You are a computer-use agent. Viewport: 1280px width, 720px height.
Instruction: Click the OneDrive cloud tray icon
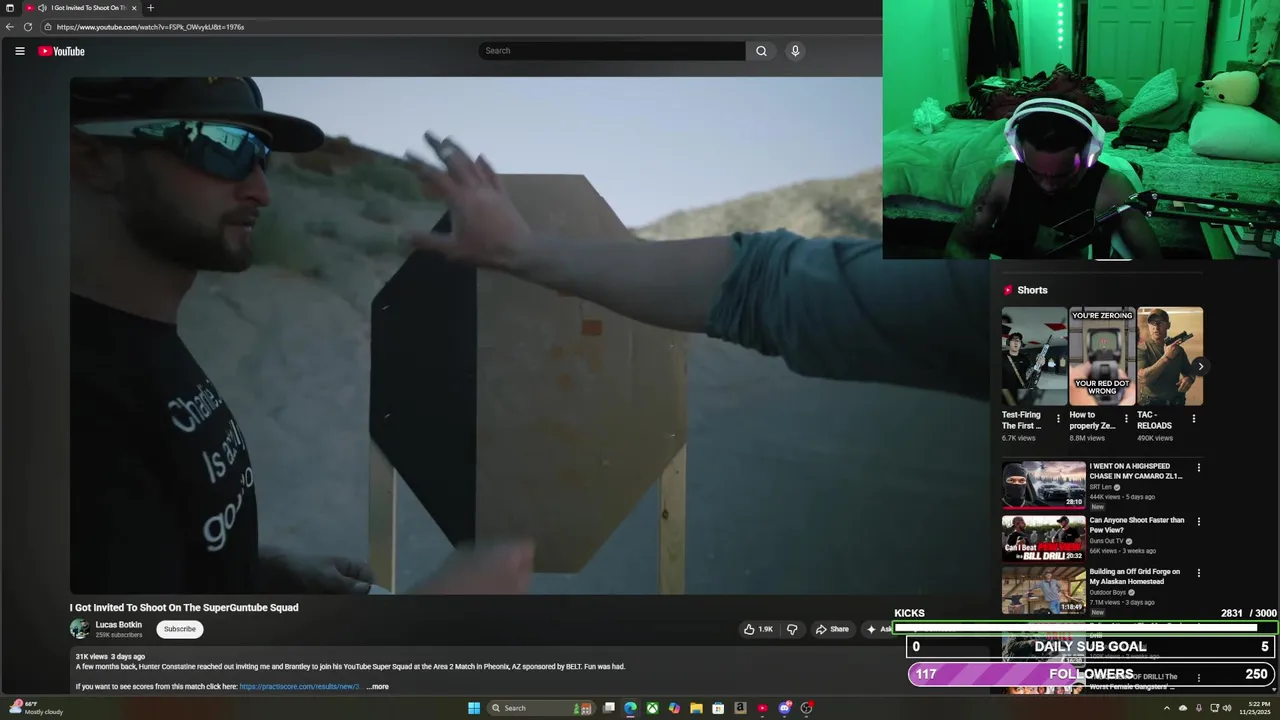[x=1182, y=708]
